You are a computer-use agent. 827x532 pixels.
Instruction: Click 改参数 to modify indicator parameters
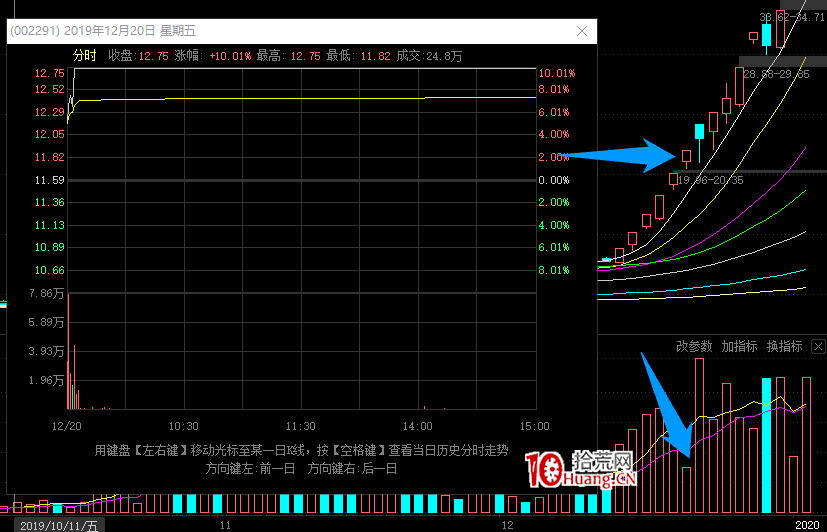[x=694, y=346]
